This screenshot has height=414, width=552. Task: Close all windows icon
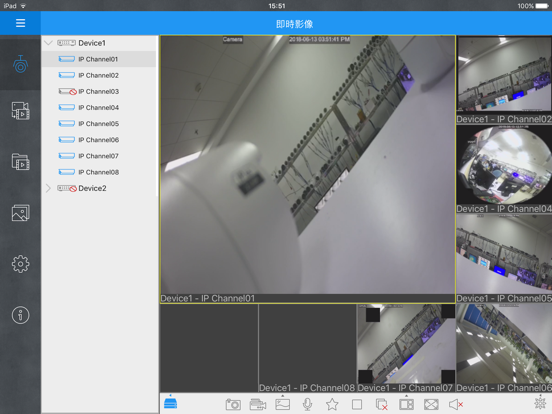click(382, 404)
